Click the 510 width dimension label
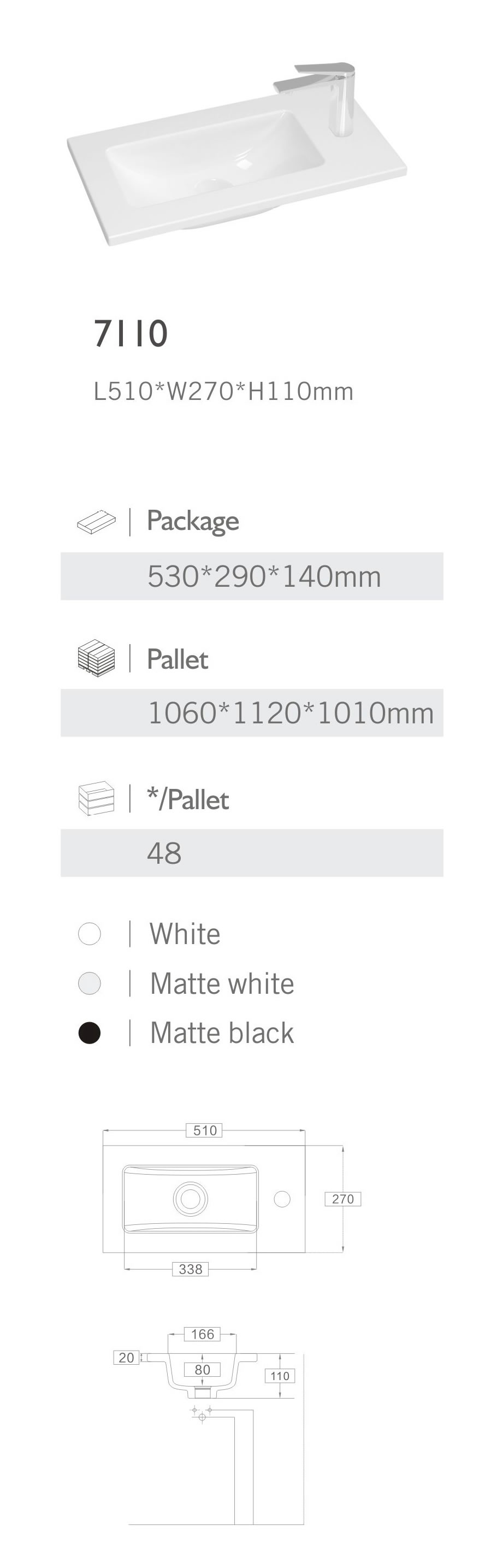 click(204, 1130)
